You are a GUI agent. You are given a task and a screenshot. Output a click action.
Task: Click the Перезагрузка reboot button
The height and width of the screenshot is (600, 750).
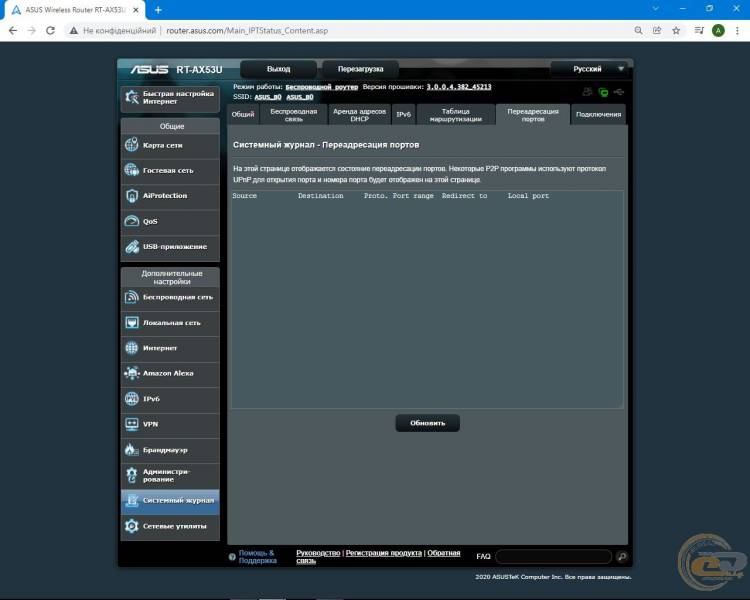[x=361, y=69]
